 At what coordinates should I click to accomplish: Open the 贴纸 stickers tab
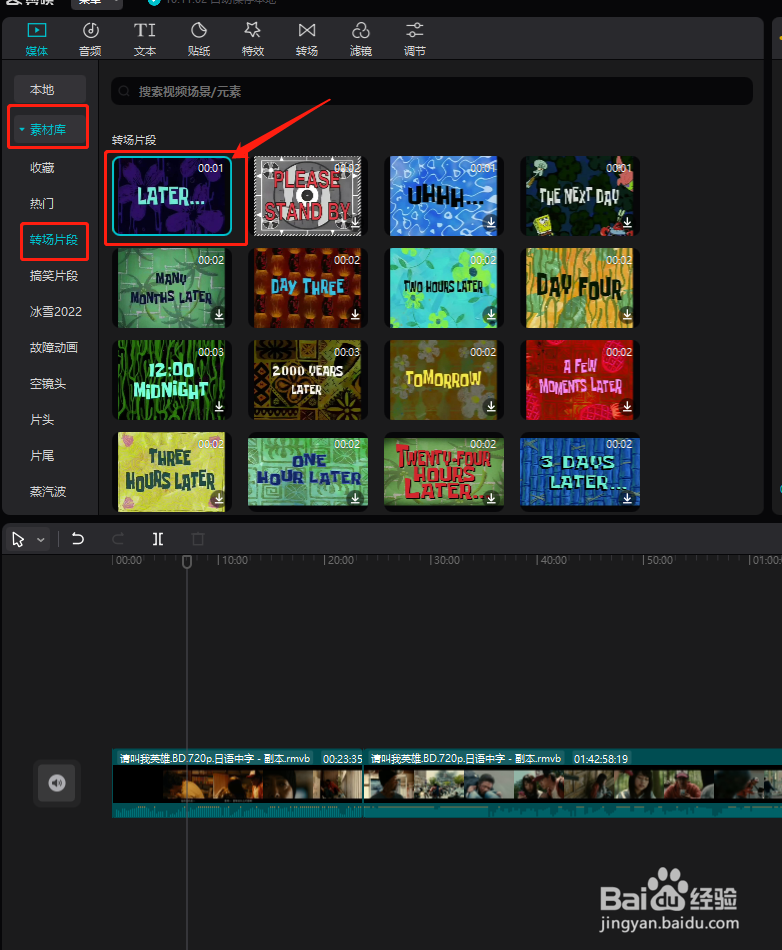coord(199,39)
